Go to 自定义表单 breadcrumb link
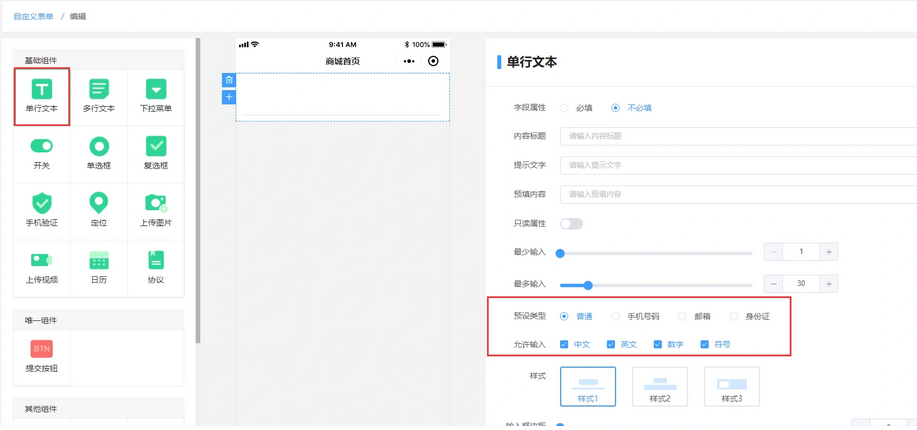 pyautogui.click(x=34, y=17)
